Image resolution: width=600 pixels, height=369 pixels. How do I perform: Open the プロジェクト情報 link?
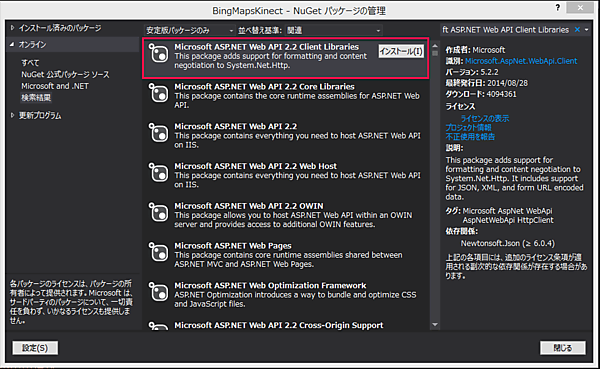tap(468, 127)
